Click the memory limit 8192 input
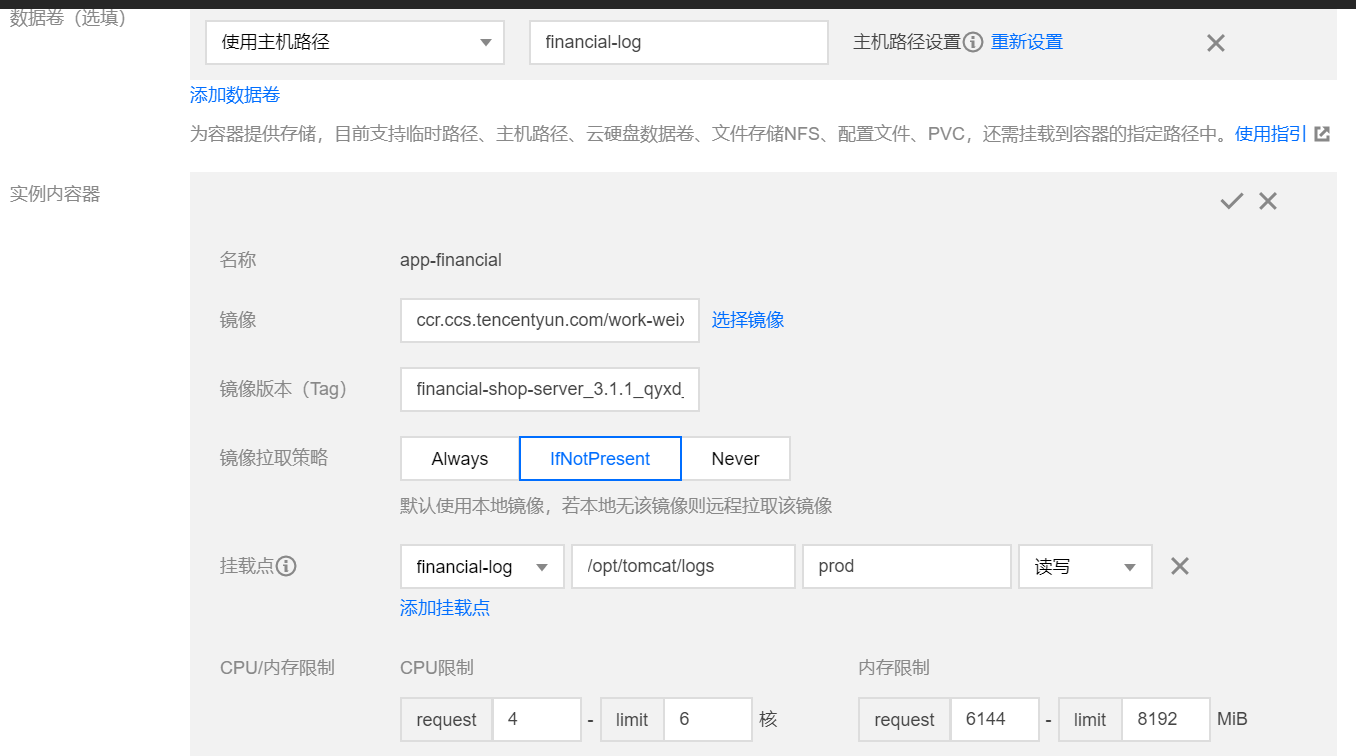 point(1165,719)
